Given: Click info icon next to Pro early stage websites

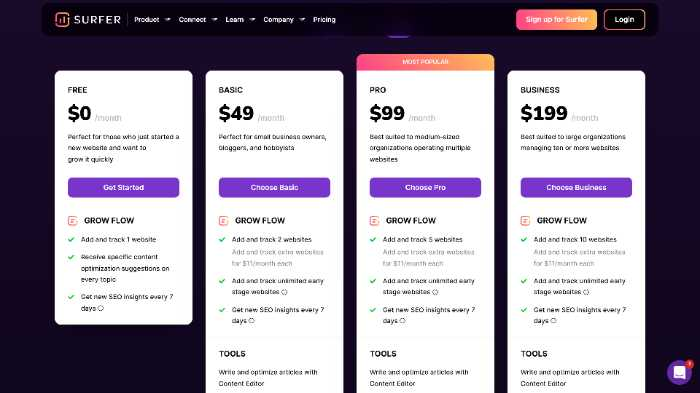Looking at the screenshot, I should coord(435,292).
